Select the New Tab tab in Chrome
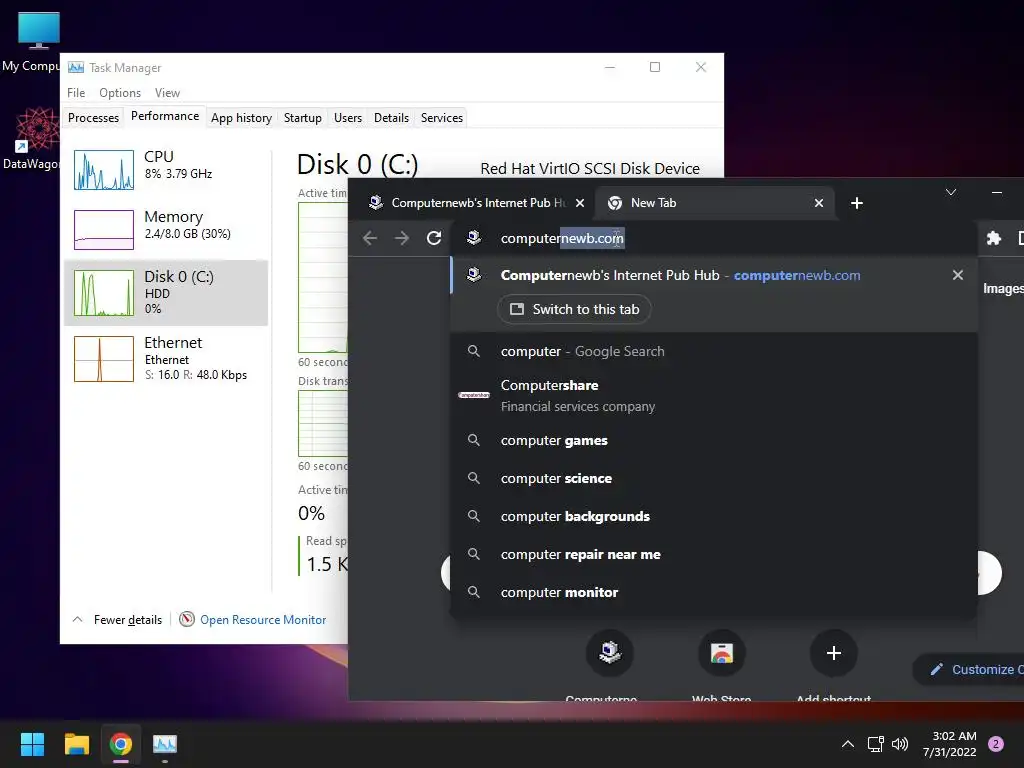Image resolution: width=1024 pixels, height=768 pixels. click(713, 203)
